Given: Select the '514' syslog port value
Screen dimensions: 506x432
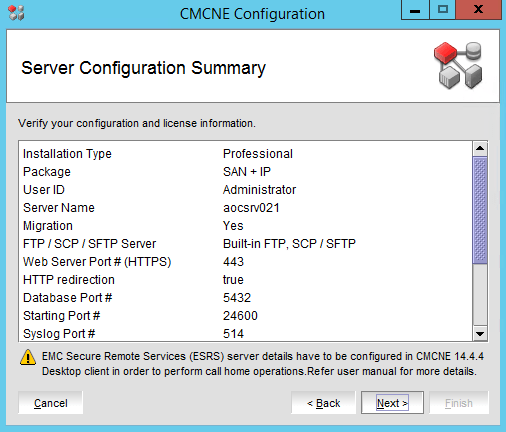Looking at the screenshot, I should 233,334.
